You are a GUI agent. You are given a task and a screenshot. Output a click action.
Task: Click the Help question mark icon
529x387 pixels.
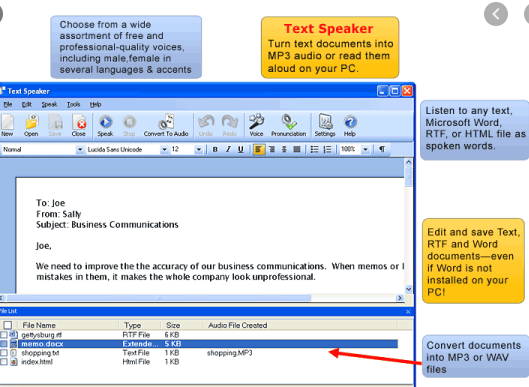[x=350, y=125]
